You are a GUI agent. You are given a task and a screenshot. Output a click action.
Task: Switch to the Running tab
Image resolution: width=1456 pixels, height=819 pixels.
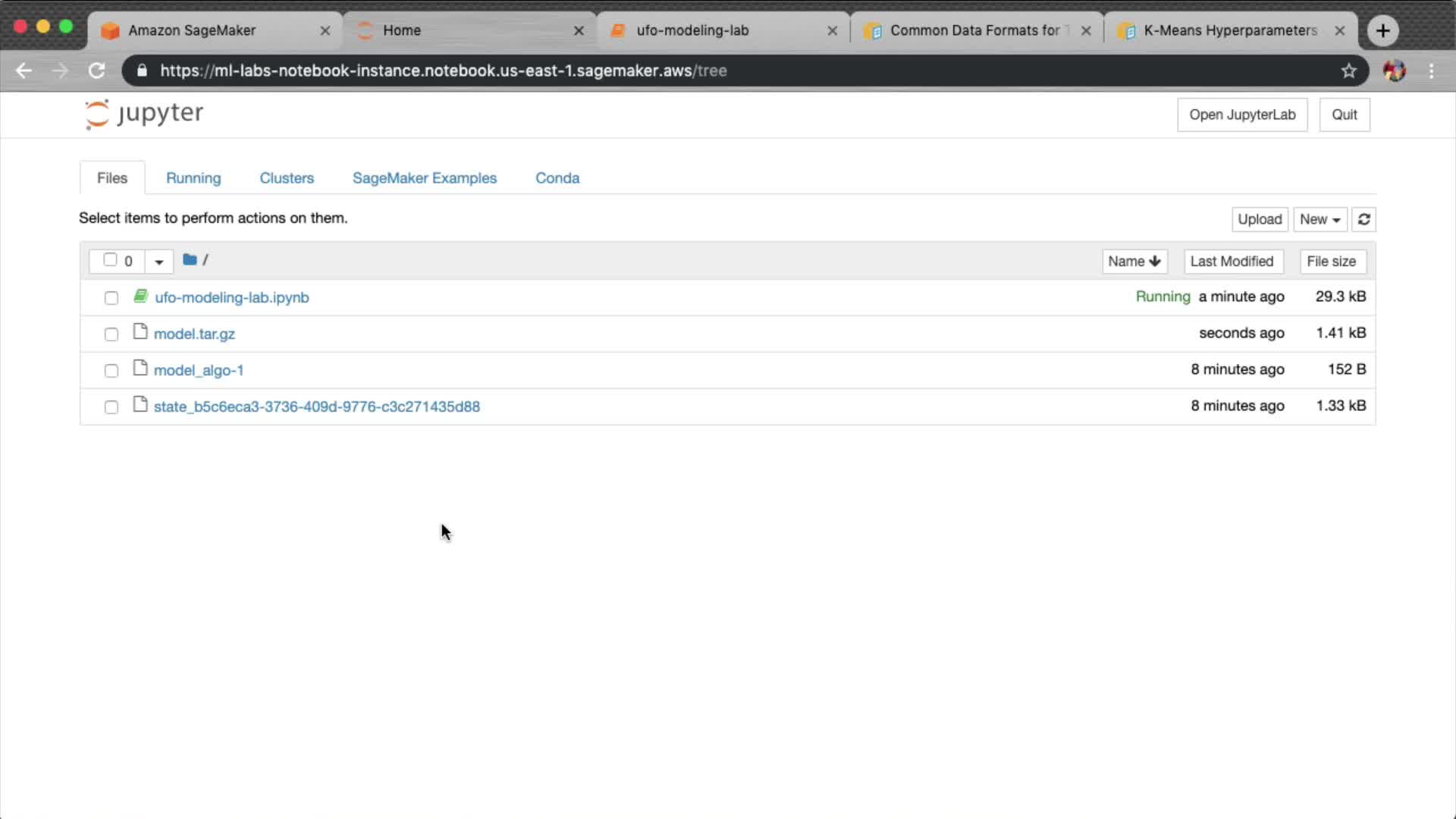pos(193,177)
